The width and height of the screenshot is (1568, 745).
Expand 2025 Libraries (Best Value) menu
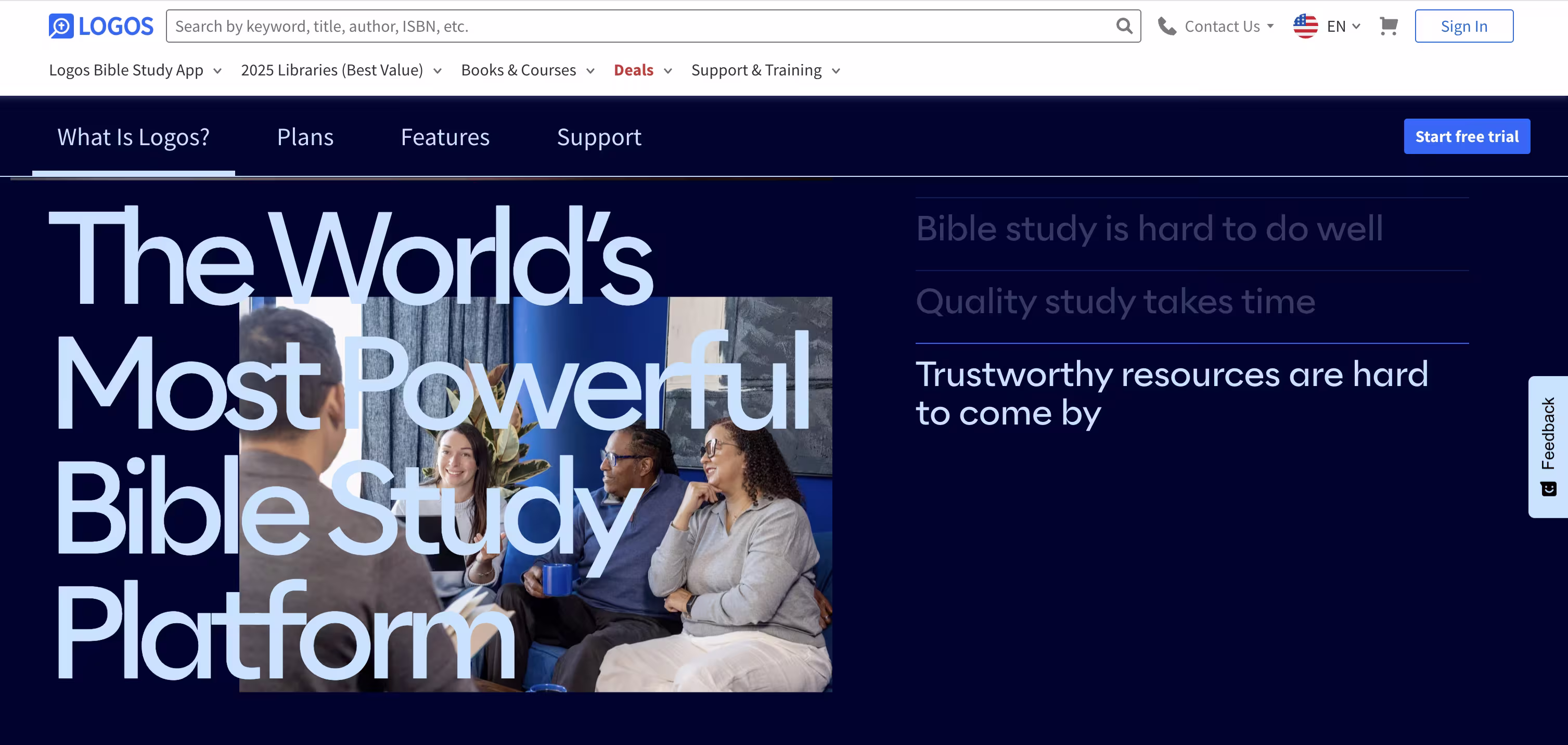coord(341,70)
